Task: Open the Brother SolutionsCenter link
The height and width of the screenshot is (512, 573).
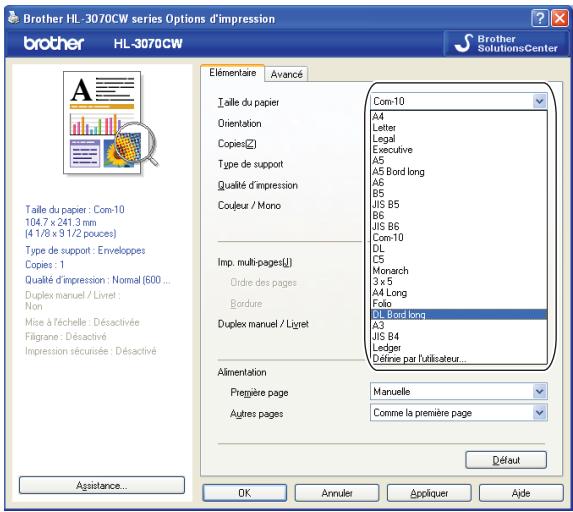Action: (x=506, y=43)
